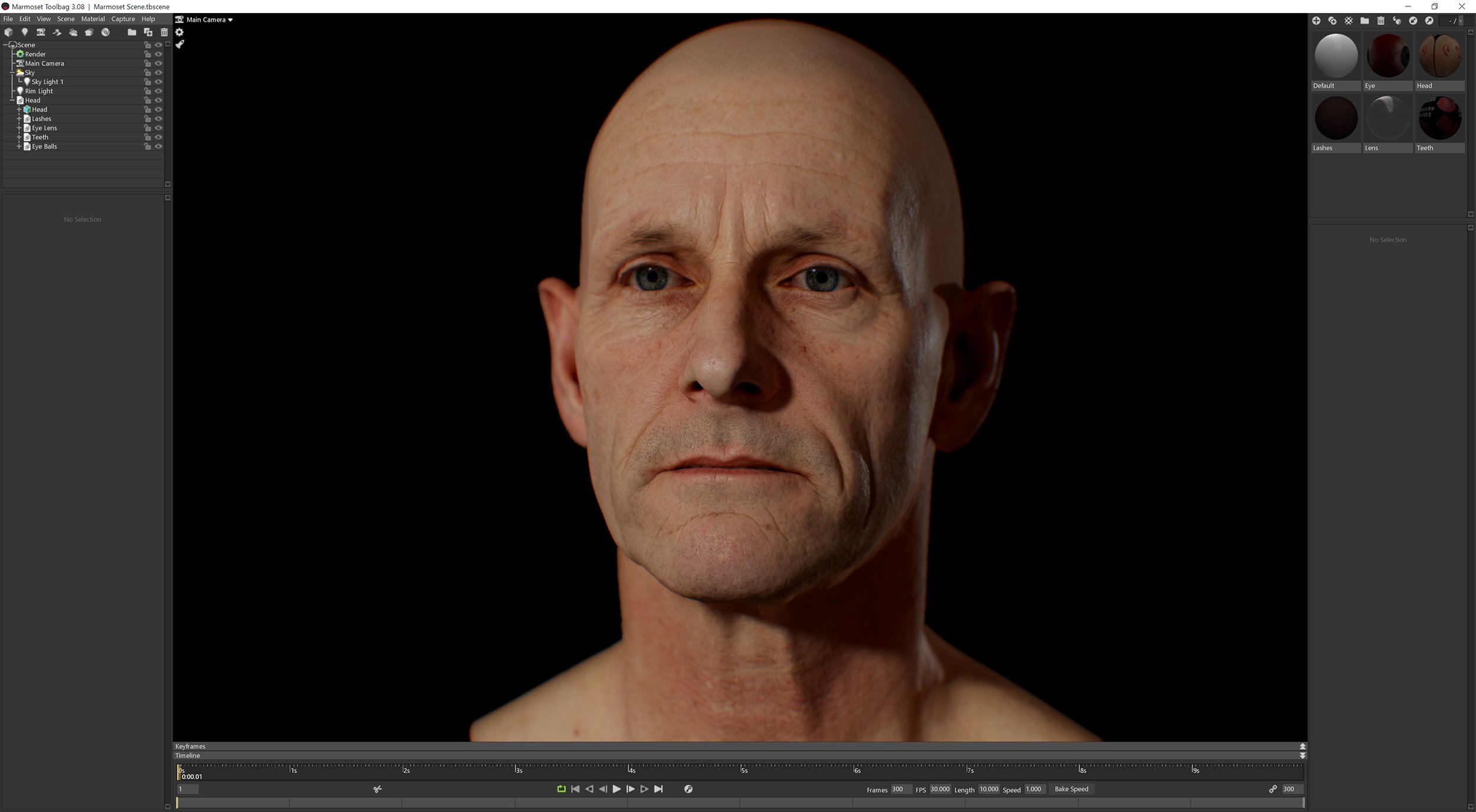Add a new object using the cube icon

tap(8, 32)
